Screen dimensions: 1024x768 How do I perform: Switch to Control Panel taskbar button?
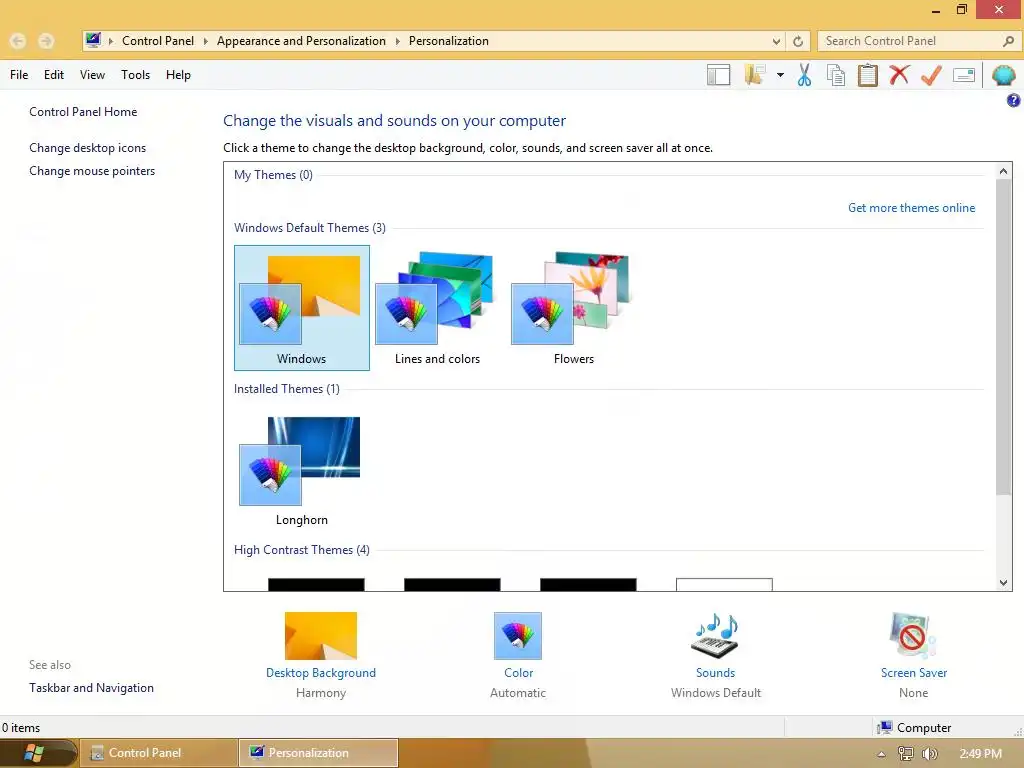tap(159, 753)
